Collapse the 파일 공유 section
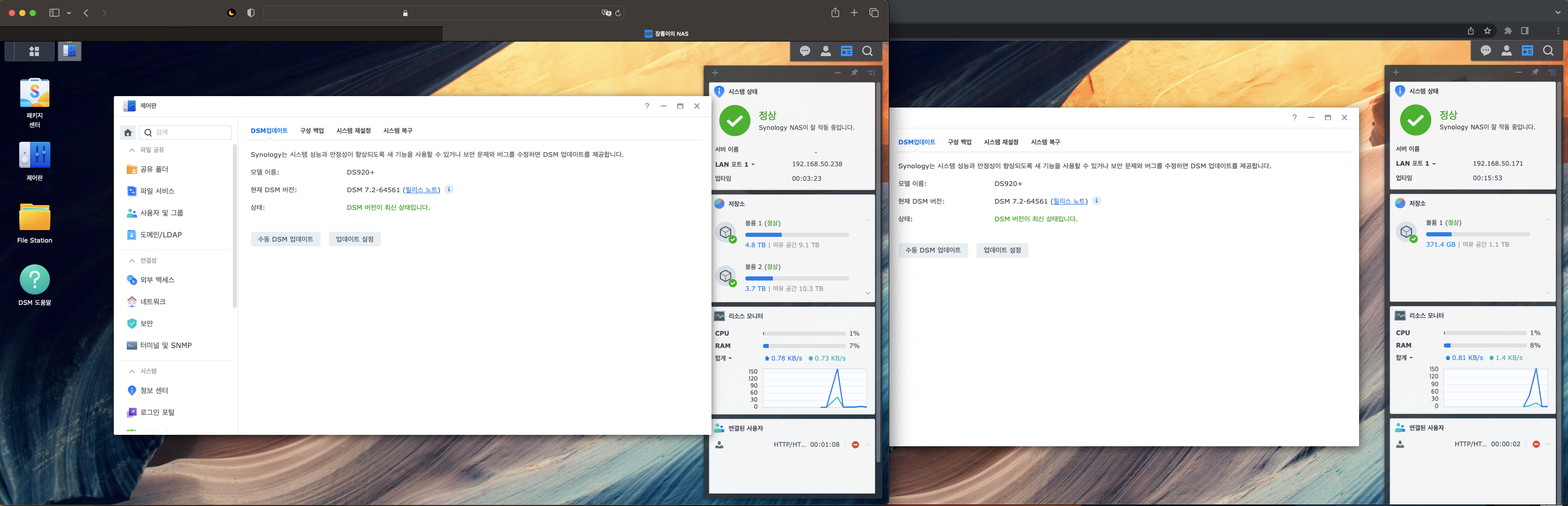1568x506 pixels. tap(131, 150)
